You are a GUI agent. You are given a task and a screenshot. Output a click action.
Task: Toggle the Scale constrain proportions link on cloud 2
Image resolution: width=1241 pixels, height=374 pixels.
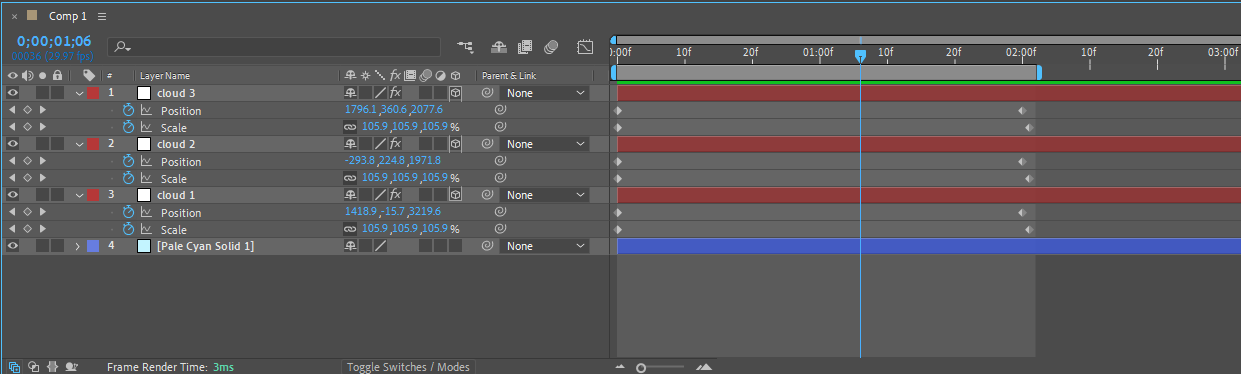[x=350, y=178]
